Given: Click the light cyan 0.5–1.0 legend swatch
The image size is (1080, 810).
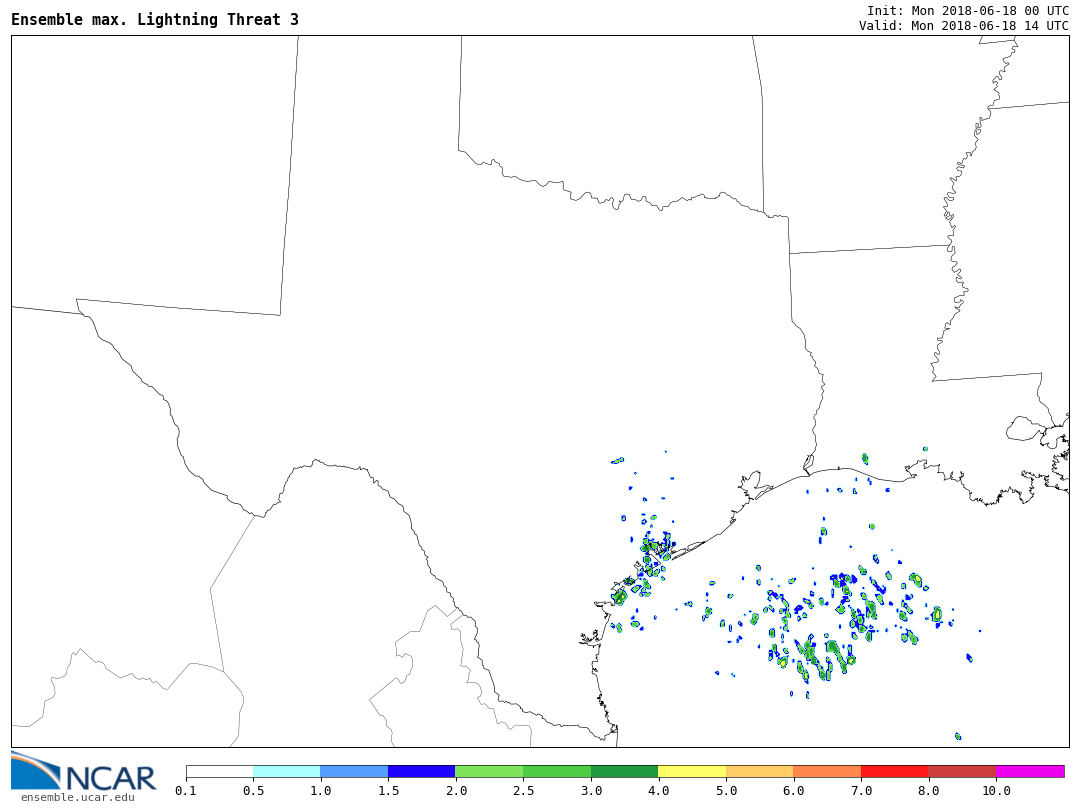Looking at the screenshot, I should point(287,772).
